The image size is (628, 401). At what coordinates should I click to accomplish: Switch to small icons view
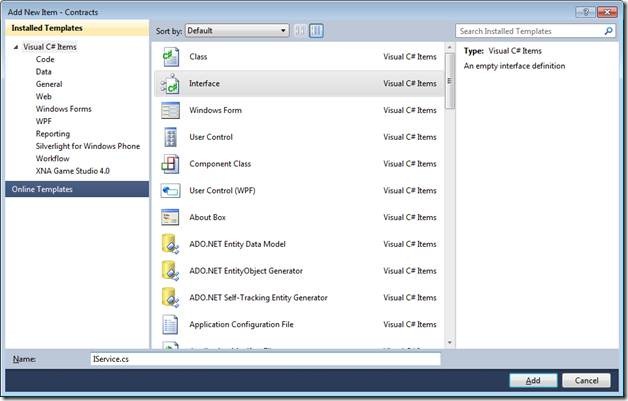(300, 31)
